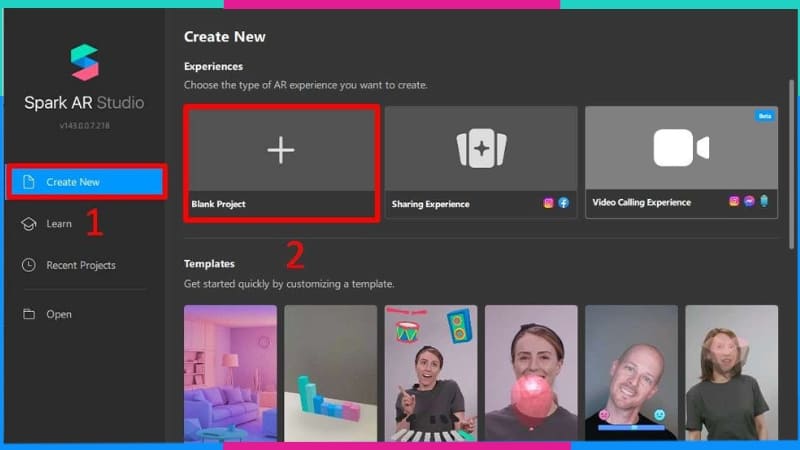Choose the Video Calling Experience card
The height and width of the screenshot is (450, 800).
[x=682, y=163]
